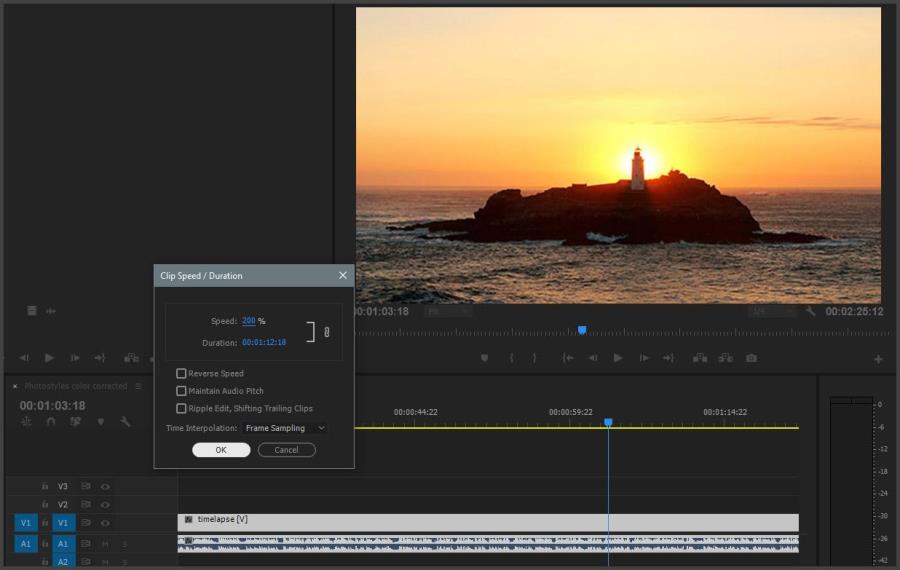Play the Source Monitor clip

pos(49,358)
